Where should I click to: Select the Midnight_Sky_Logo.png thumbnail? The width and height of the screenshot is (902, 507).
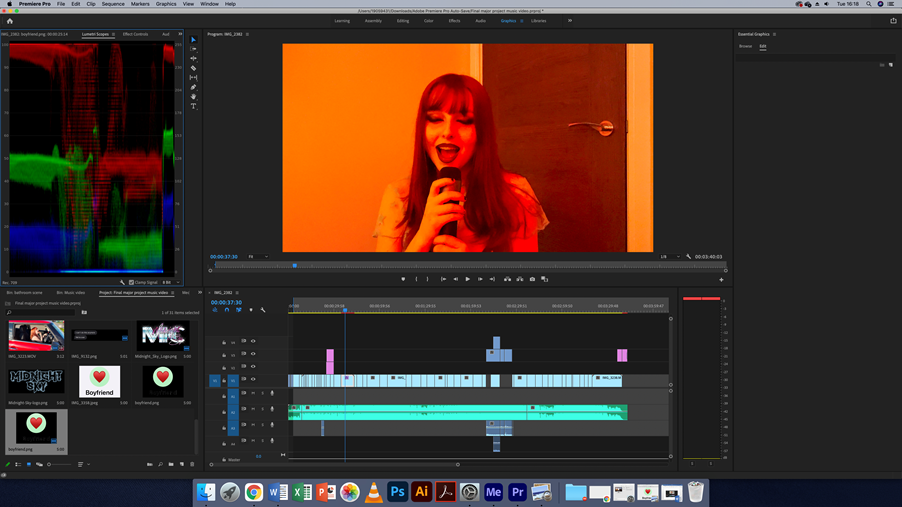163,335
